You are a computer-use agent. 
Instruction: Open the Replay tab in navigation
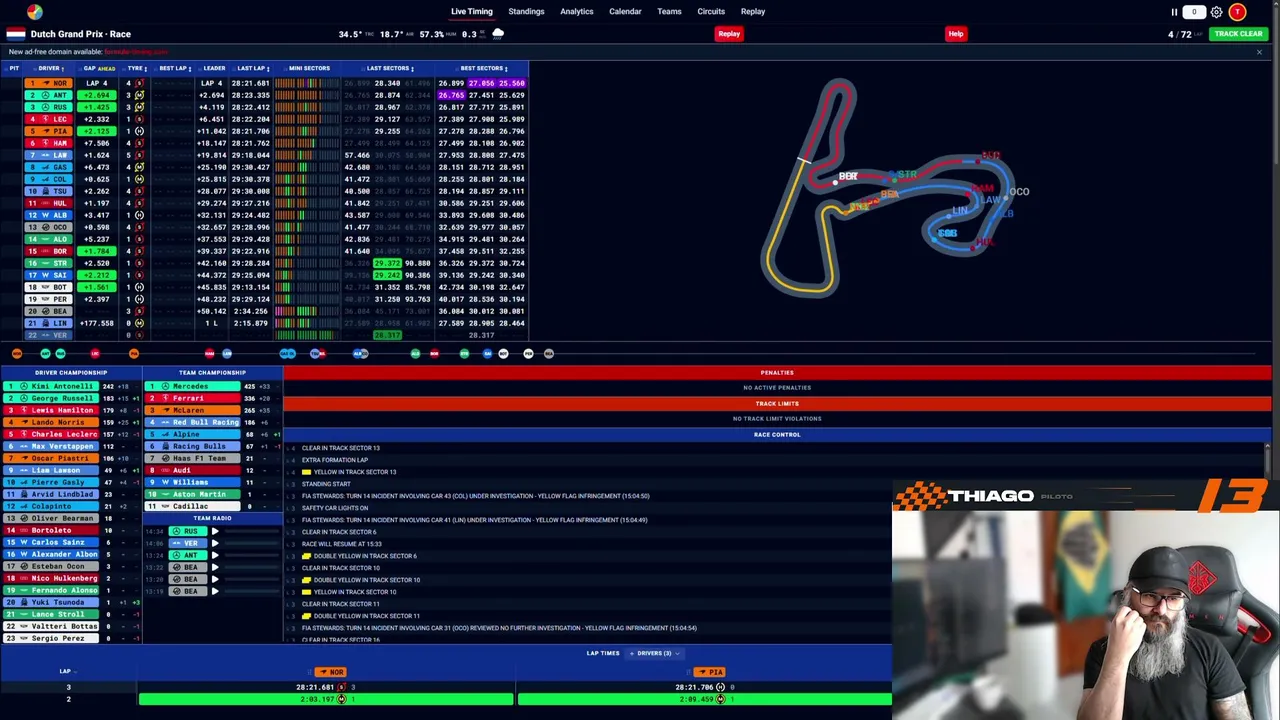(753, 12)
